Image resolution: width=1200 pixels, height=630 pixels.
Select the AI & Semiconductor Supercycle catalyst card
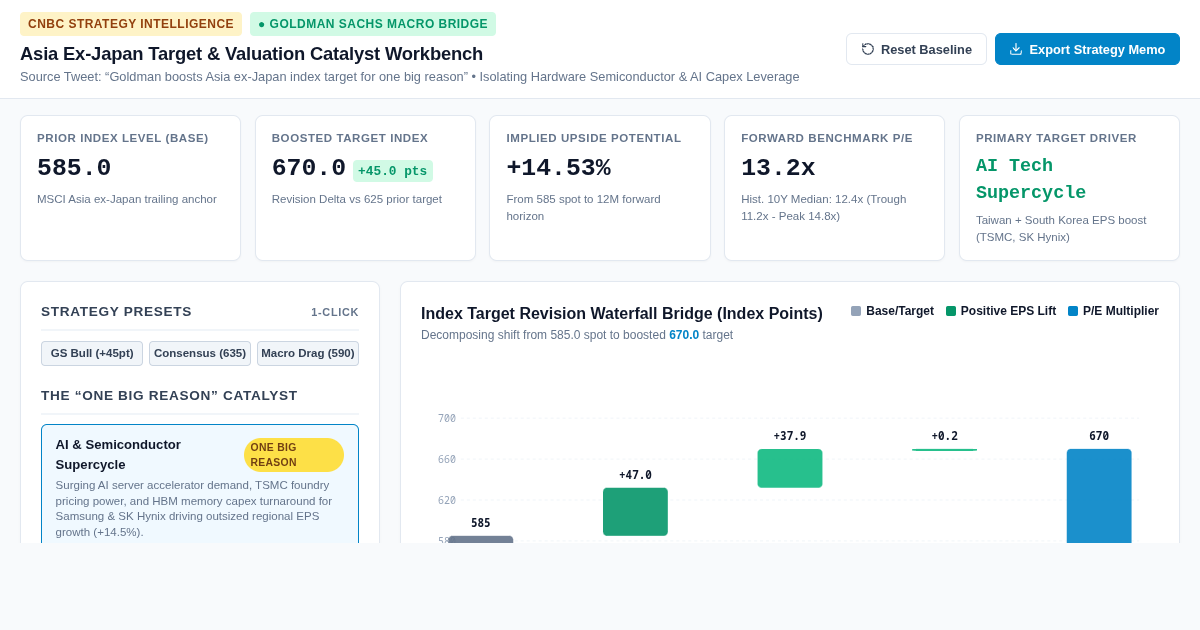click(x=200, y=484)
